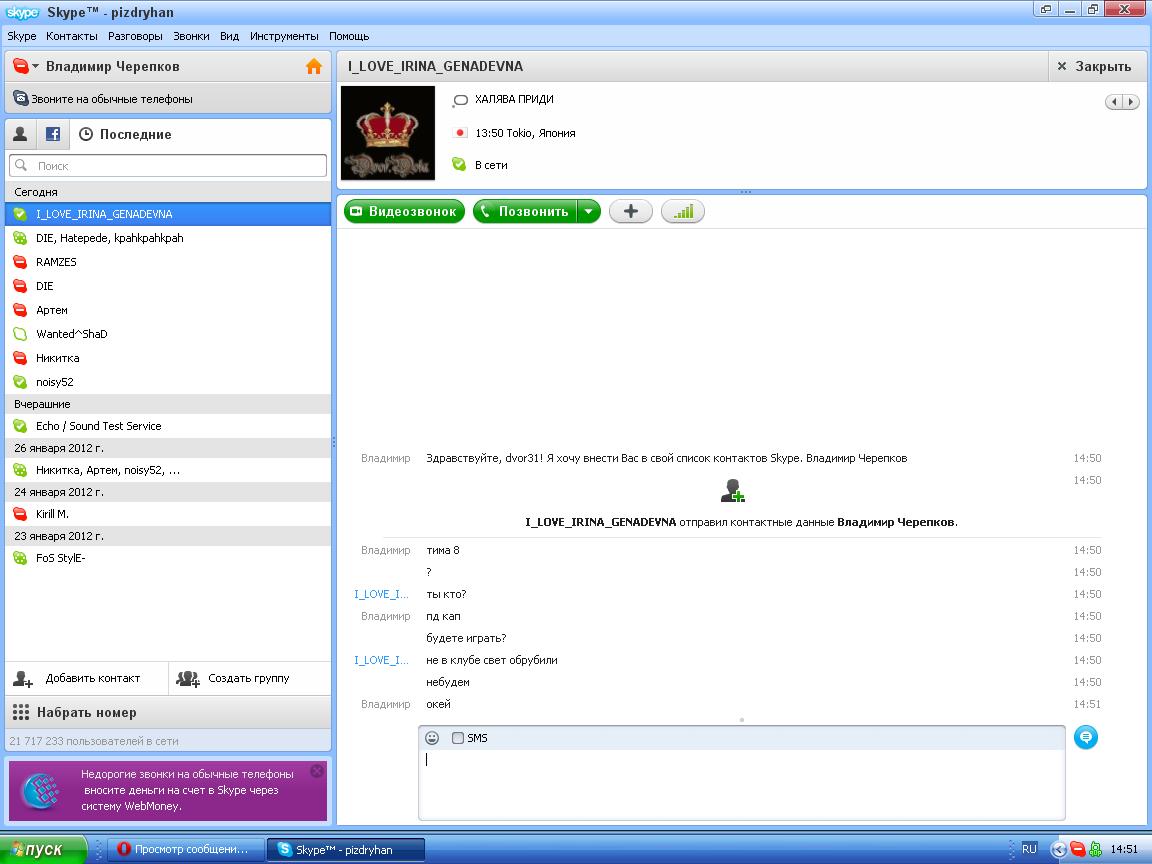Image resolution: width=1152 pixels, height=864 pixels.
Task: Close the WebMoney advertisement banner
Action: pyautogui.click(x=317, y=771)
